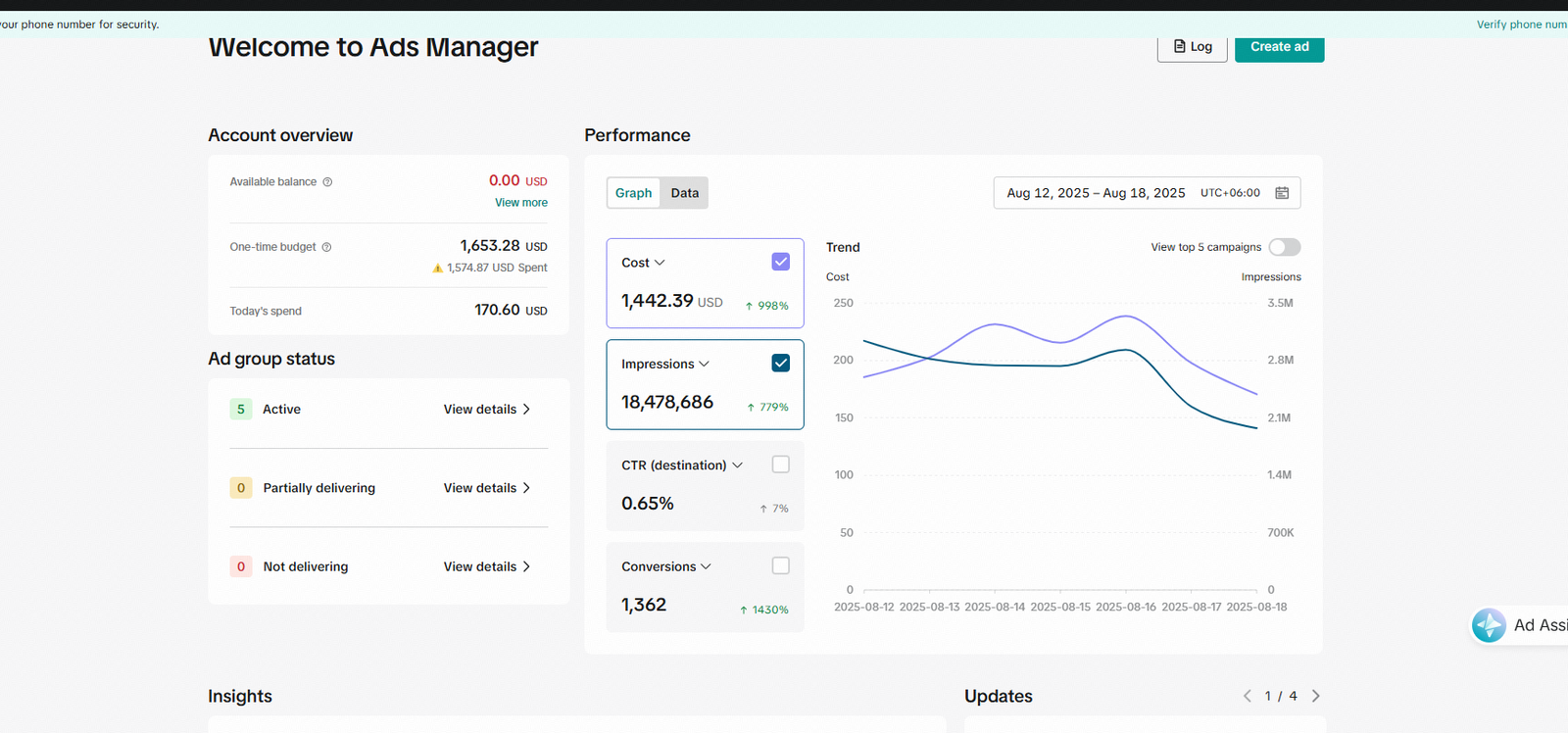Click the Create ad button

1279,47
